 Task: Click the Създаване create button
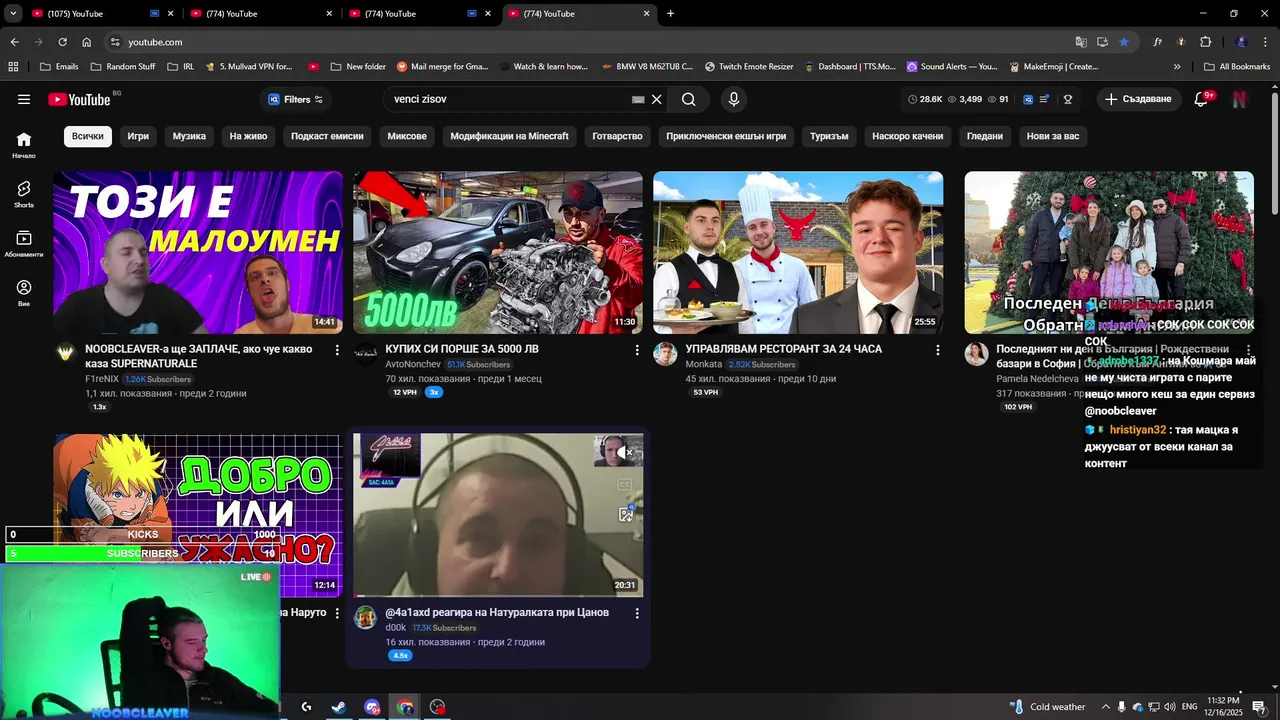point(1137,99)
